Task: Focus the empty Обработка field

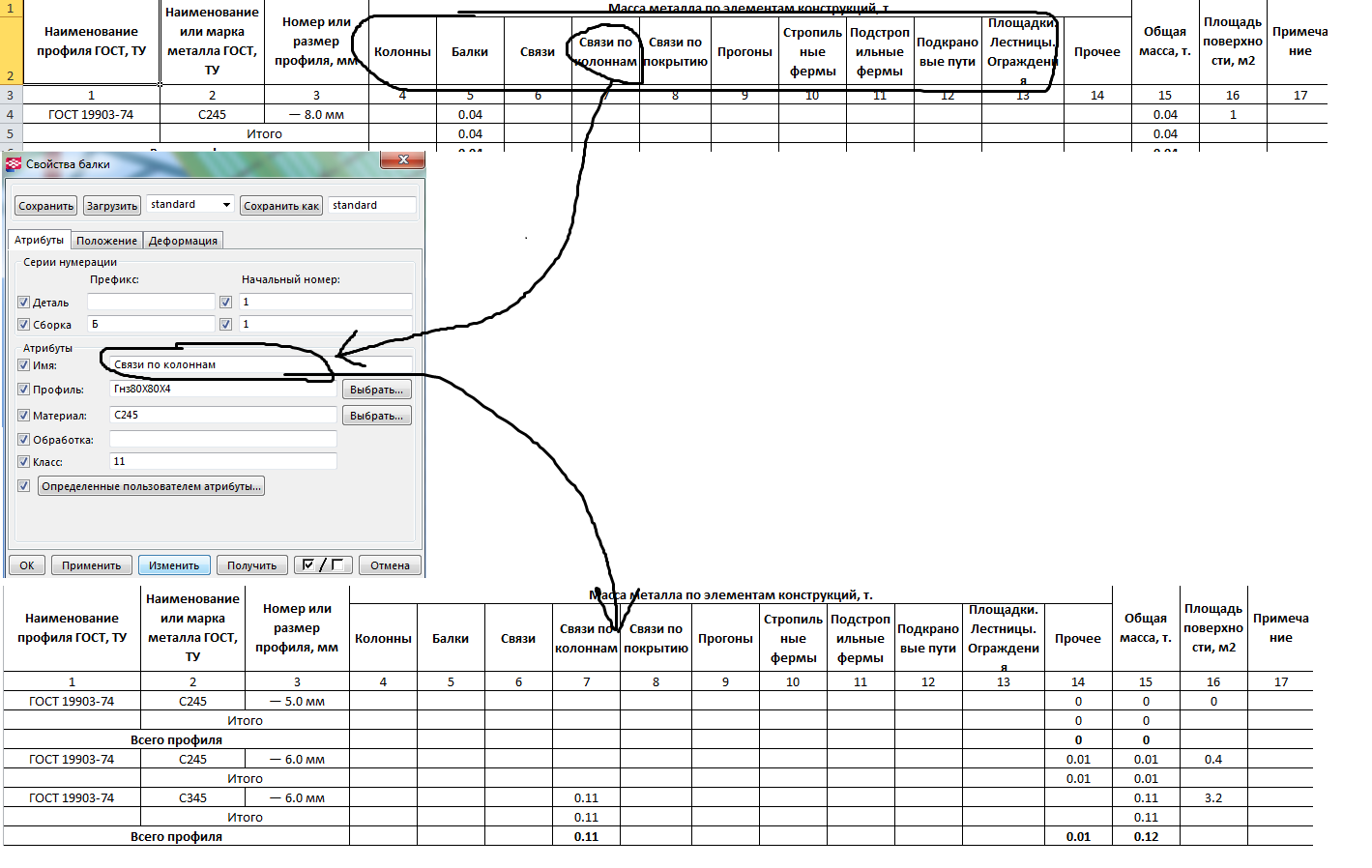Action: tap(223, 439)
